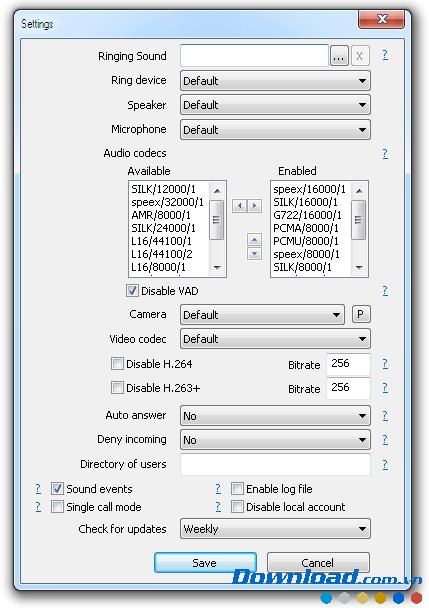This screenshot has width=429, height=608.
Task: Toggle the Disable VAD checkbox
Action: pyautogui.click(x=132, y=291)
